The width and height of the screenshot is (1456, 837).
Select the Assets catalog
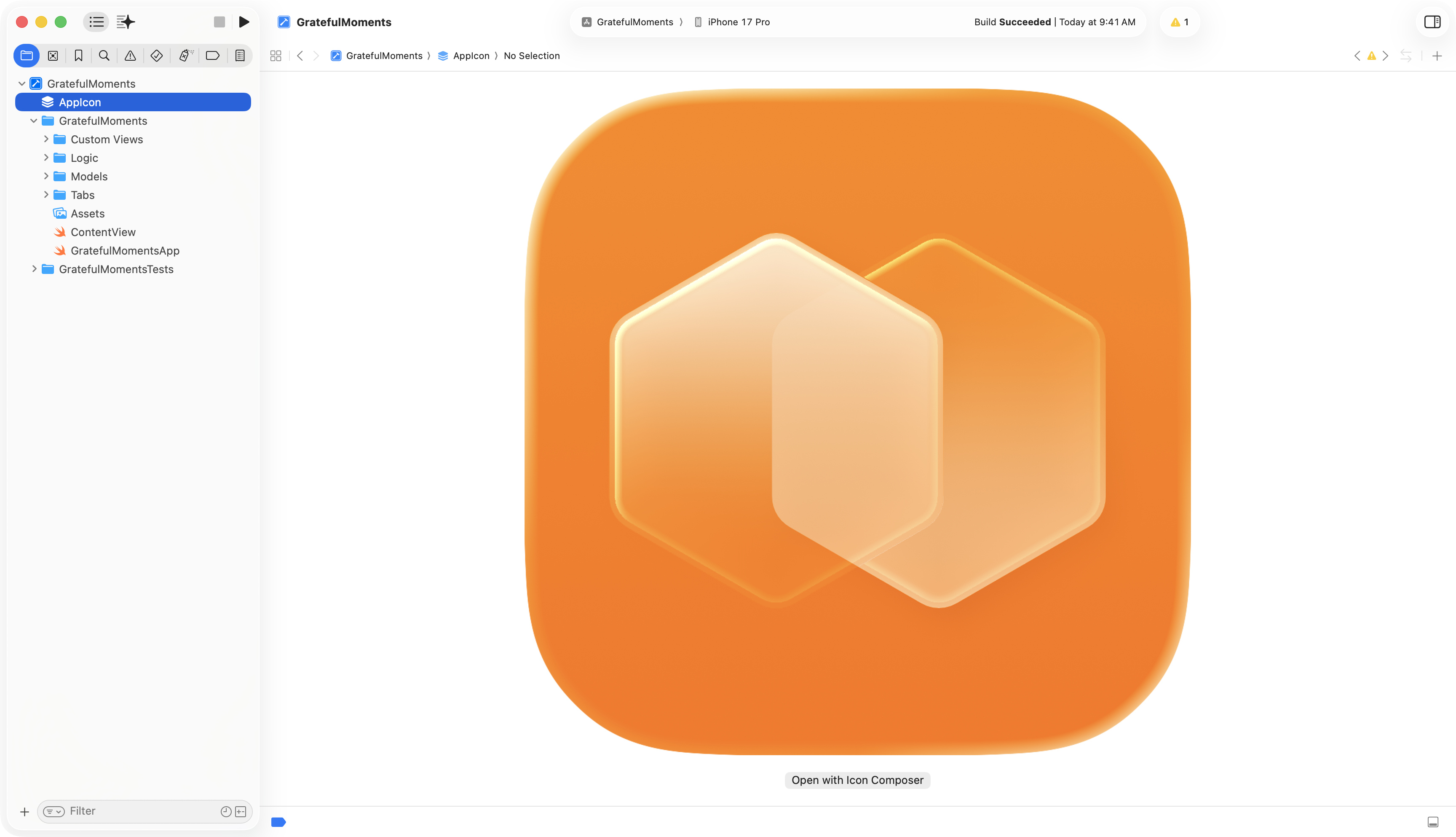click(133, 213)
